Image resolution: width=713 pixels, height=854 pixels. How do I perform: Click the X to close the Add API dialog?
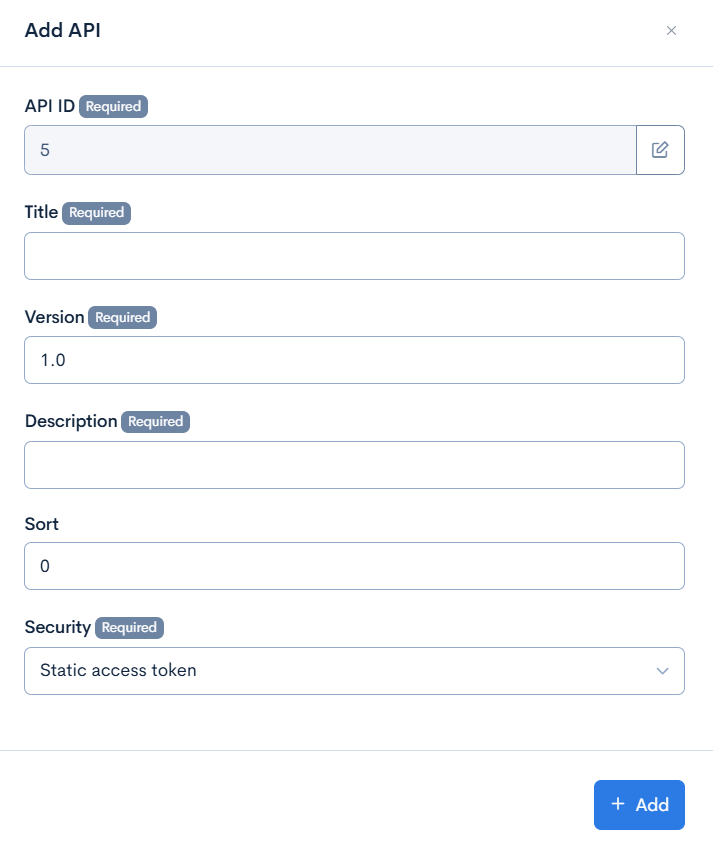click(671, 31)
